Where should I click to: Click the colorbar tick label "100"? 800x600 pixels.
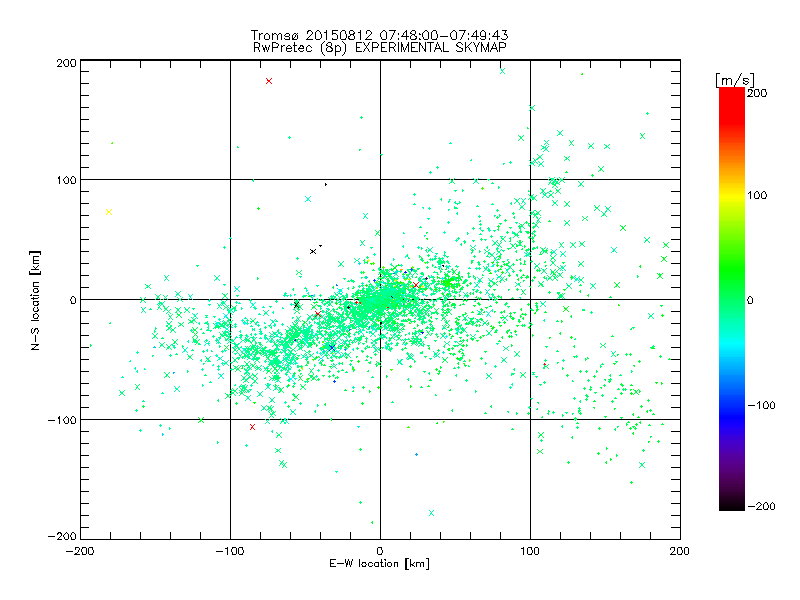click(x=757, y=195)
